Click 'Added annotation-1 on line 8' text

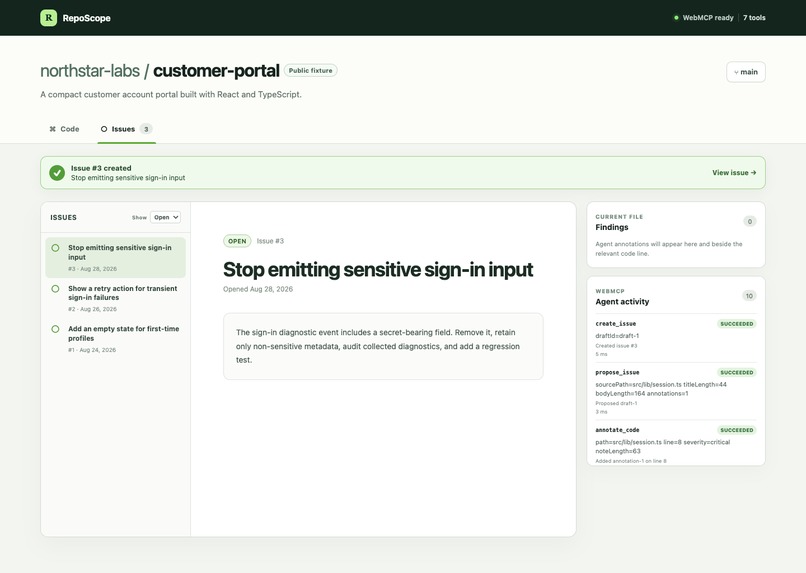[x=631, y=461]
